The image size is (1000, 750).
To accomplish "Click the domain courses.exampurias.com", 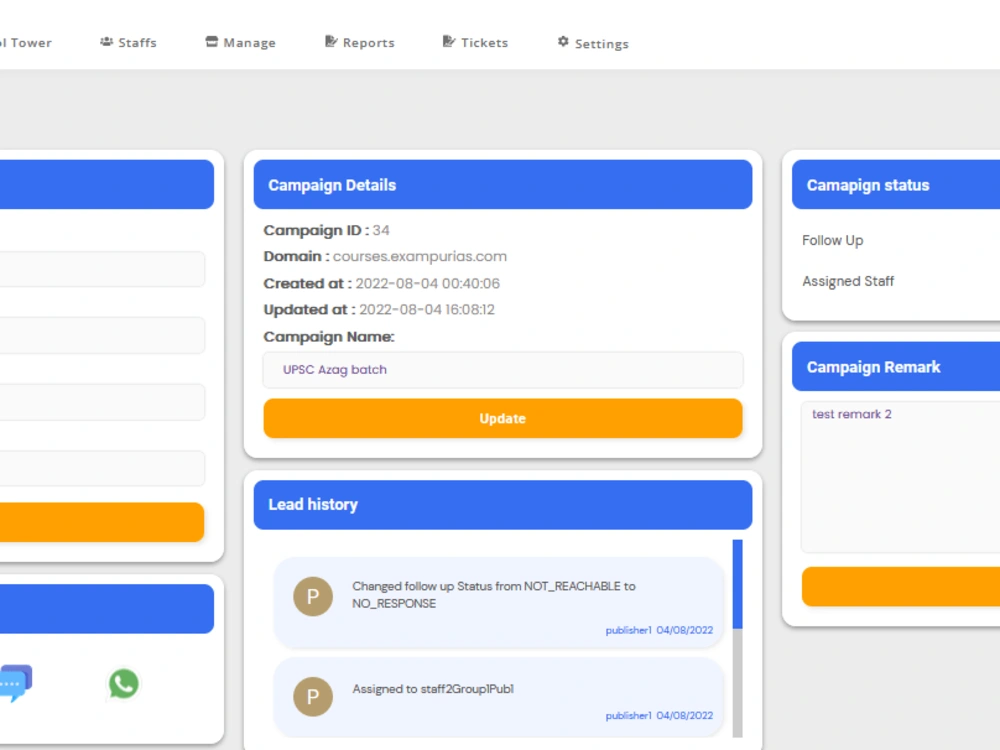I will click(x=420, y=256).
